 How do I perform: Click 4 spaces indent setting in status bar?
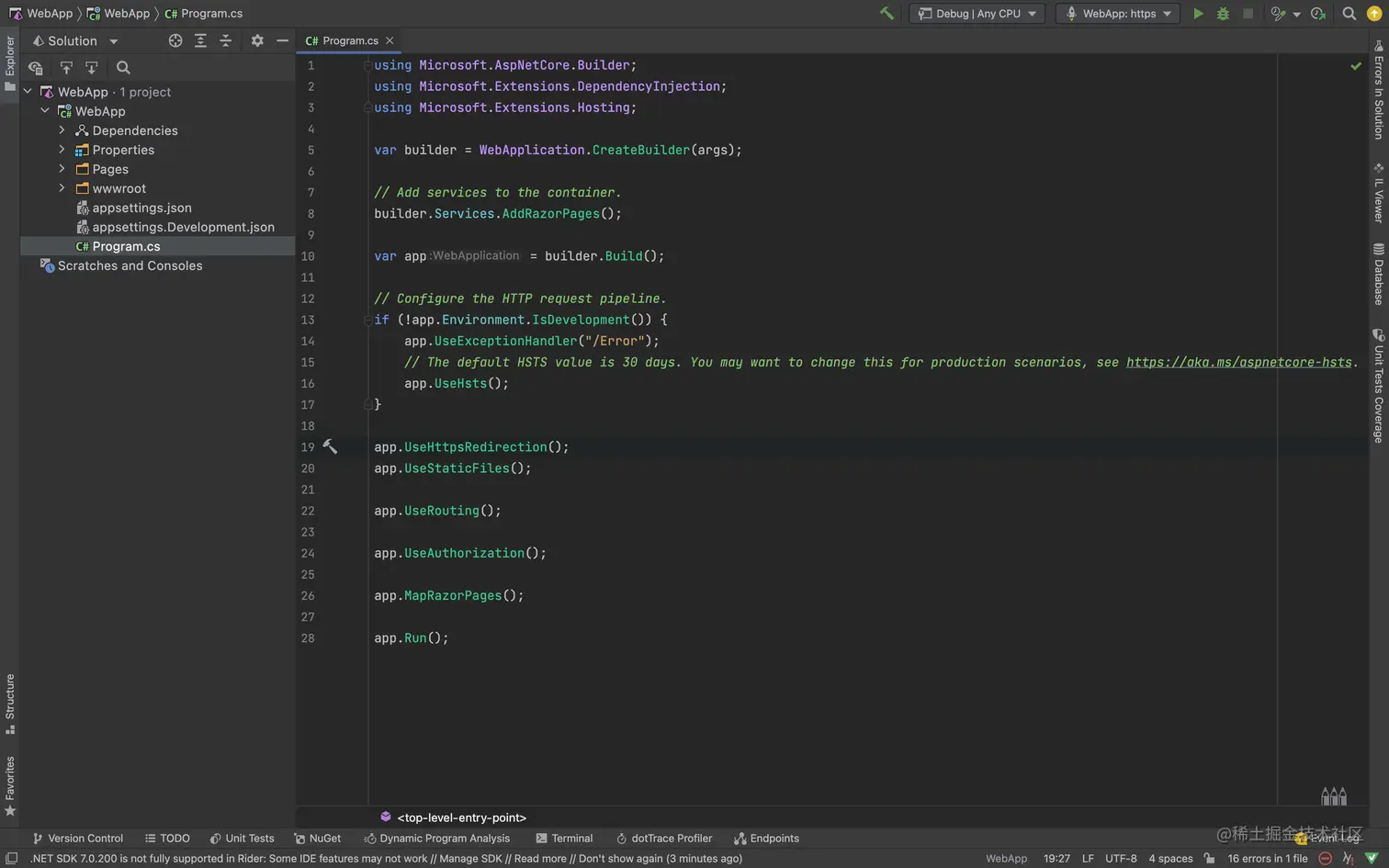click(1170, 858)
